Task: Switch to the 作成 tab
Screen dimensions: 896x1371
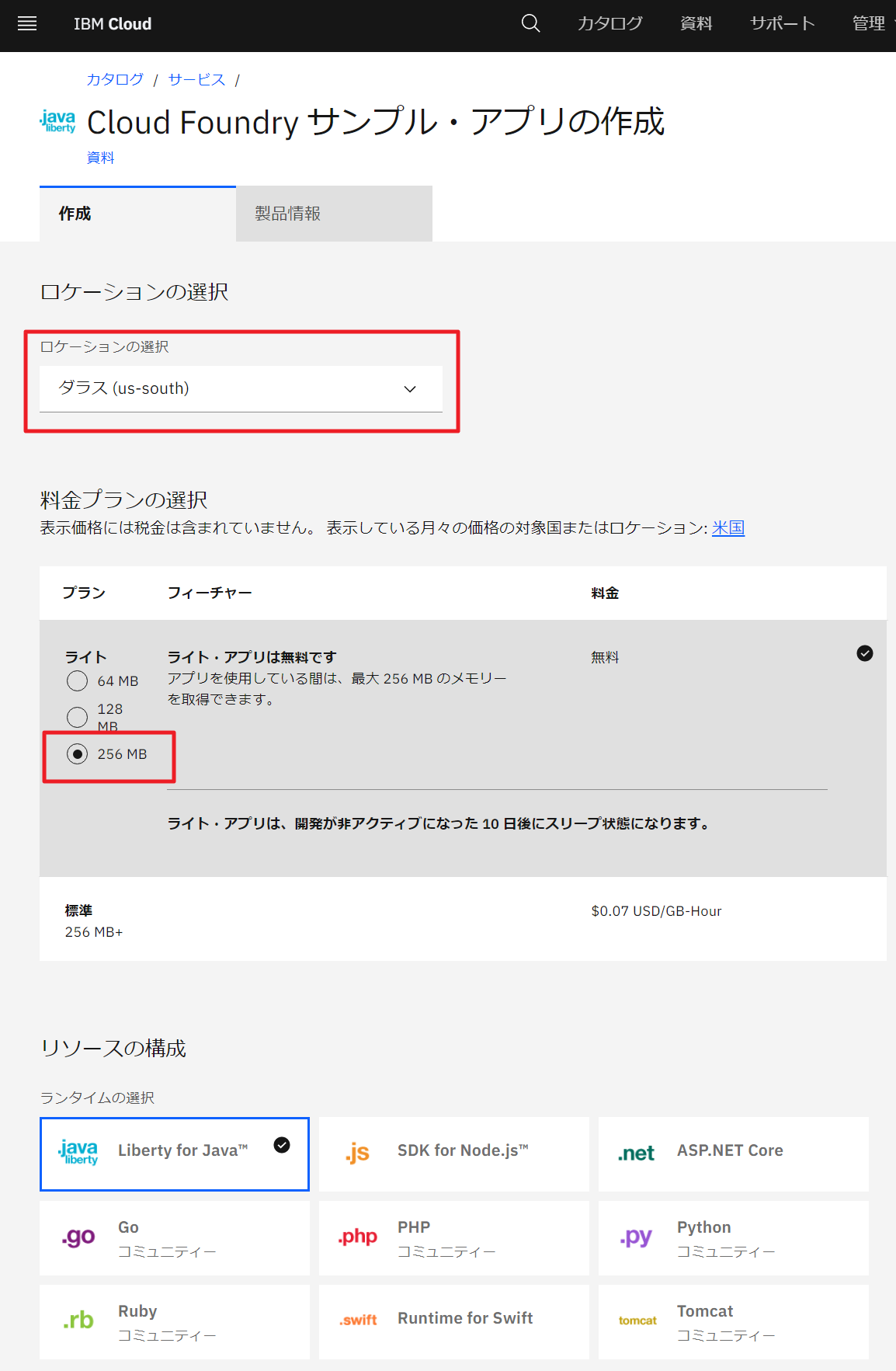Action: [137, 214]
